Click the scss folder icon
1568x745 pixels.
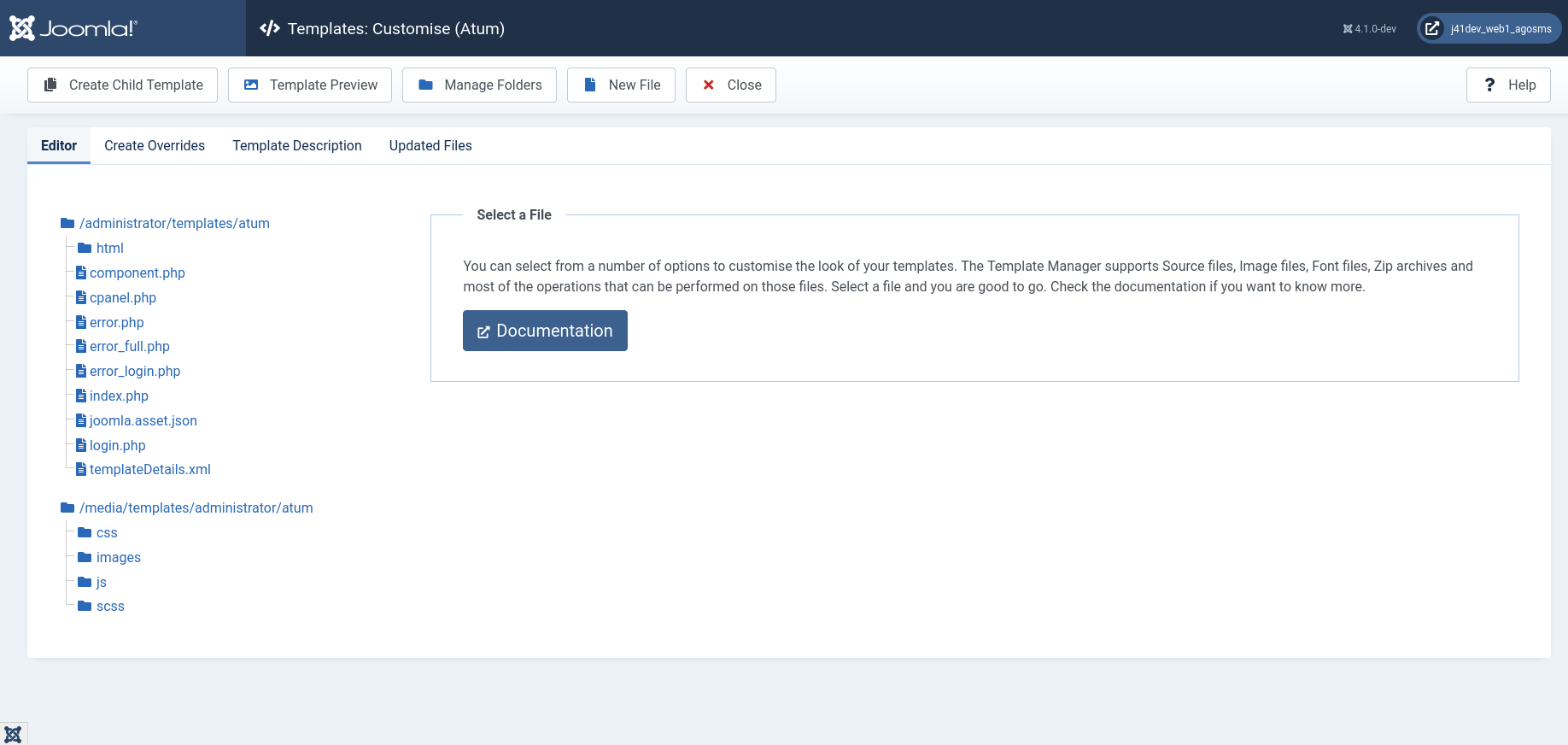[x=85, y=606]
